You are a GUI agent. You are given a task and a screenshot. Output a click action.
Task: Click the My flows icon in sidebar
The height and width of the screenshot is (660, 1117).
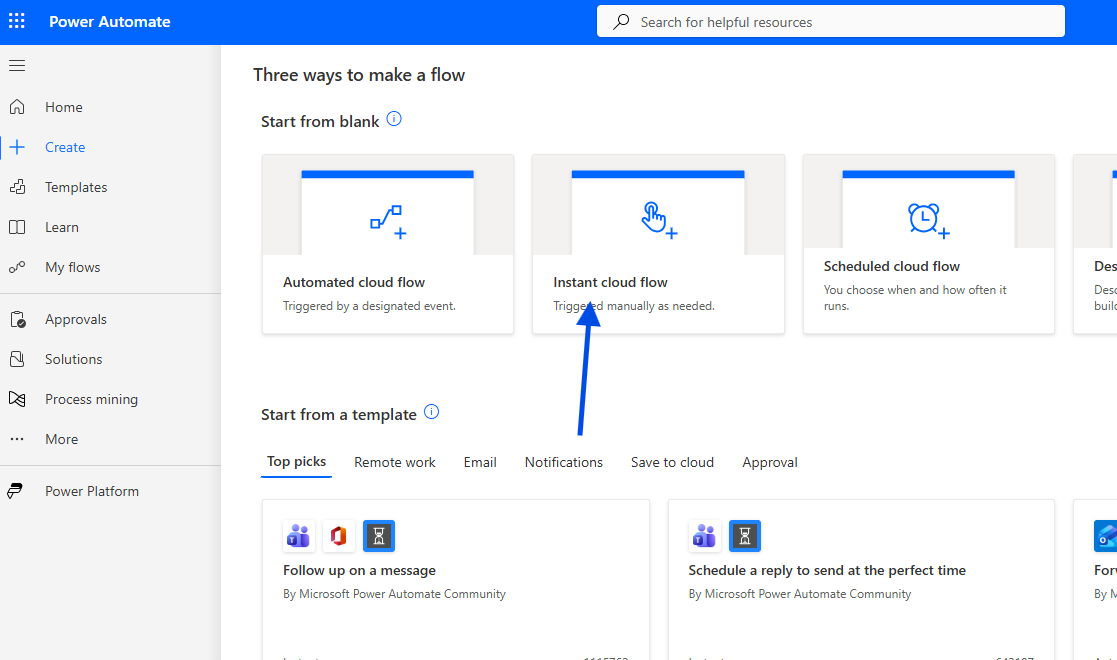tap(17, 267)
